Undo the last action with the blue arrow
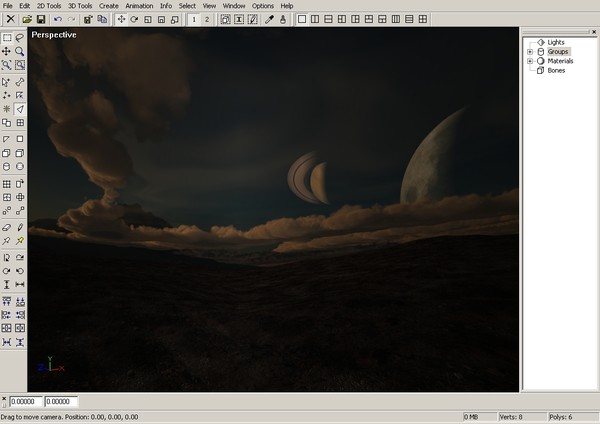Image resolution: width=600 pixels, height=424 pixels. (58, 19)
